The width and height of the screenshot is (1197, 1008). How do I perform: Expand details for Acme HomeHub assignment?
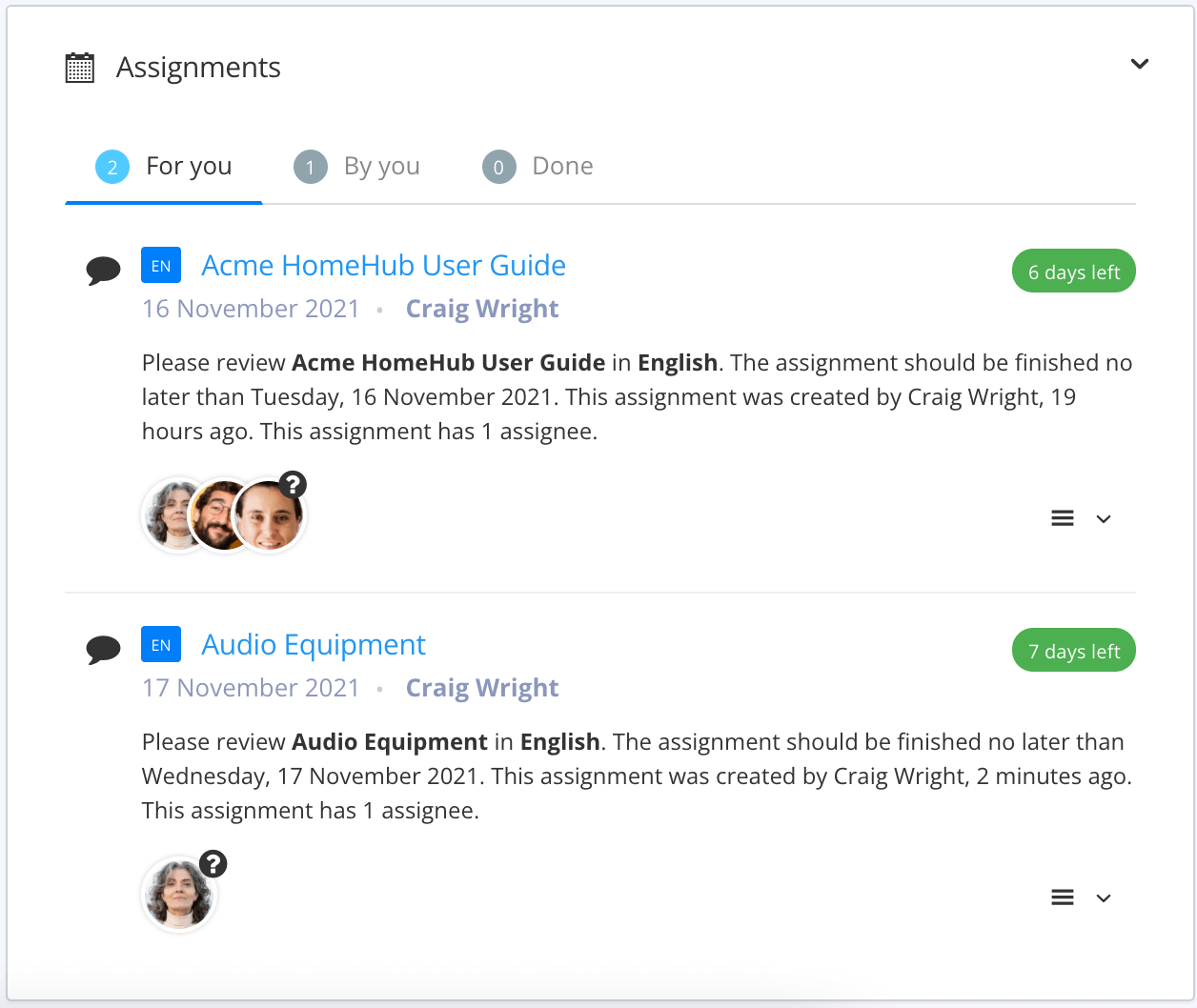[x=1103, y=518]
